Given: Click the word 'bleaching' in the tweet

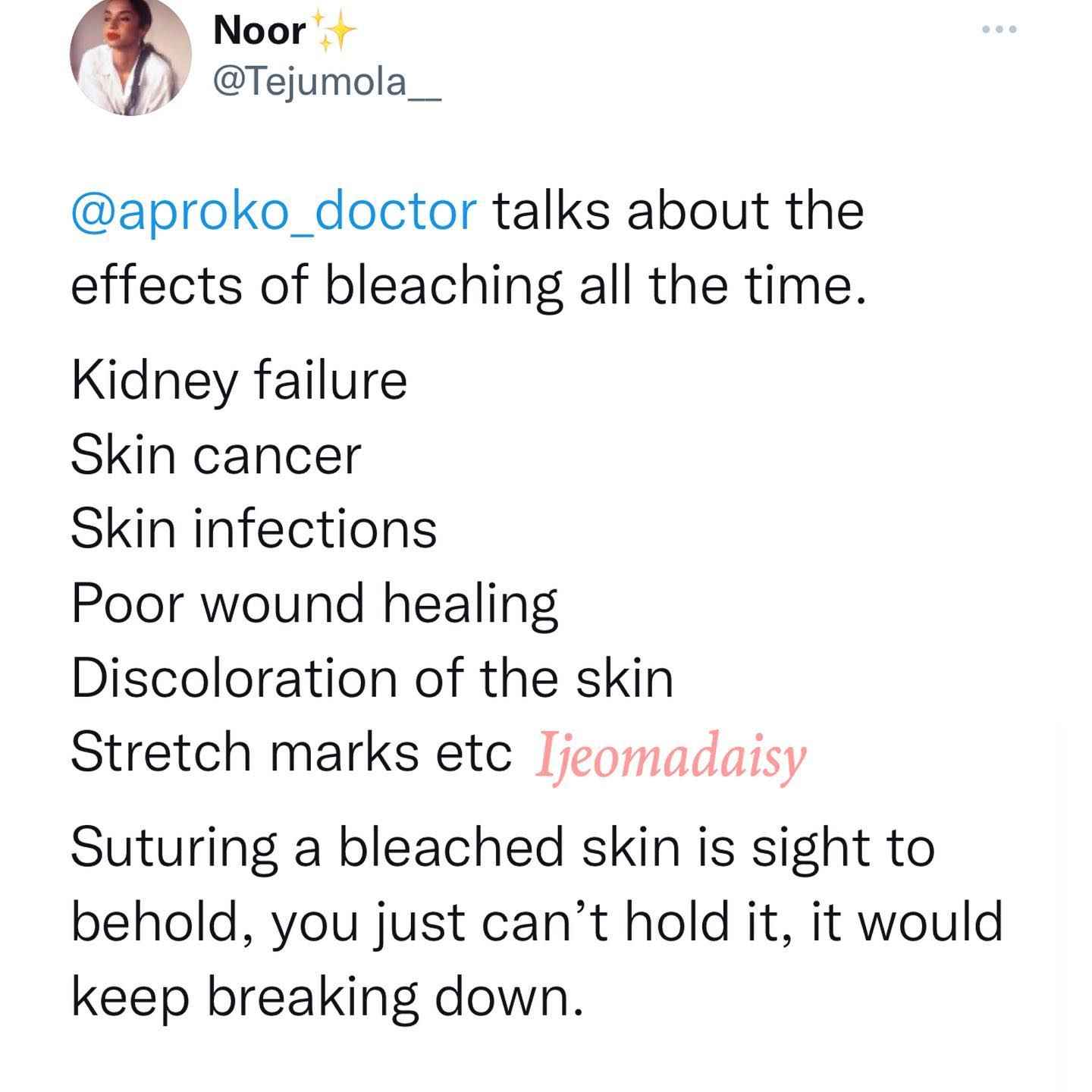Looking at the screenshot, I should (x=444, y=289).
